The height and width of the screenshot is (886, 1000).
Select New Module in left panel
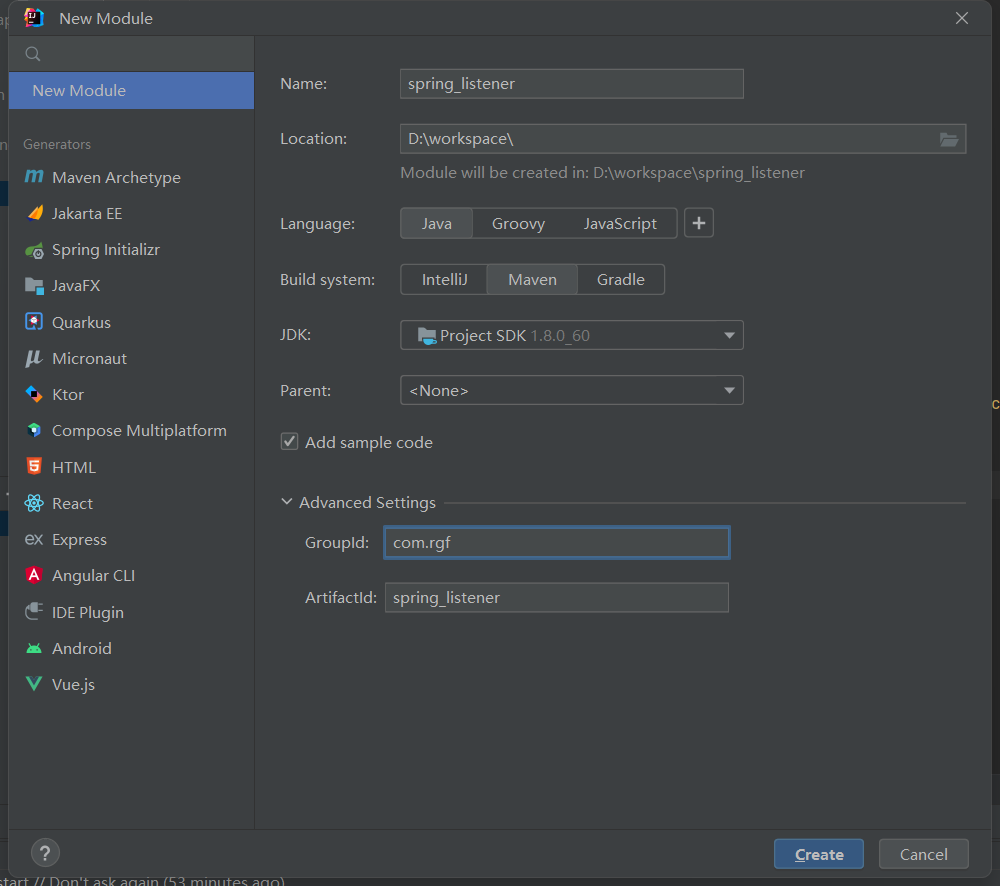[131, 91]
